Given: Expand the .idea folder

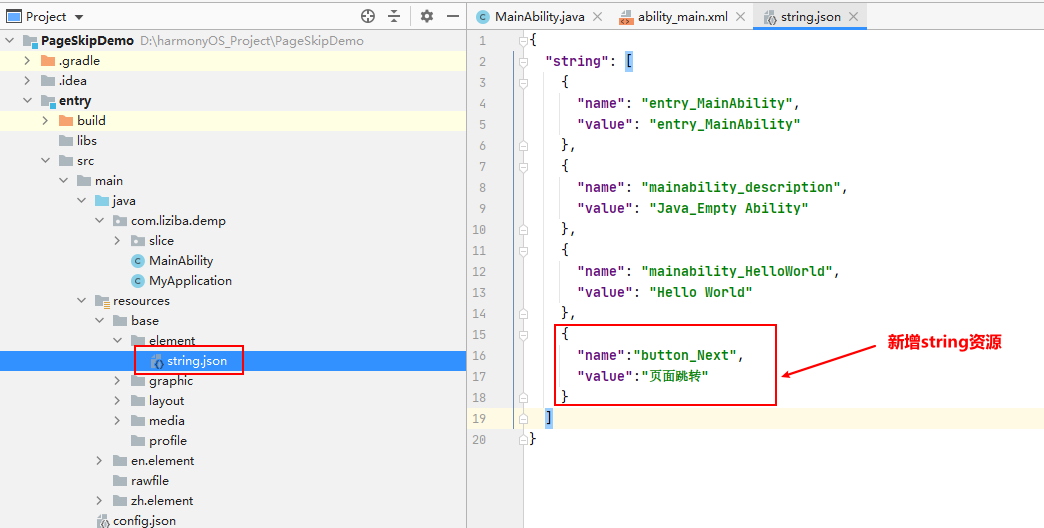Looking at the screenshot, I should tap(27, 81).
